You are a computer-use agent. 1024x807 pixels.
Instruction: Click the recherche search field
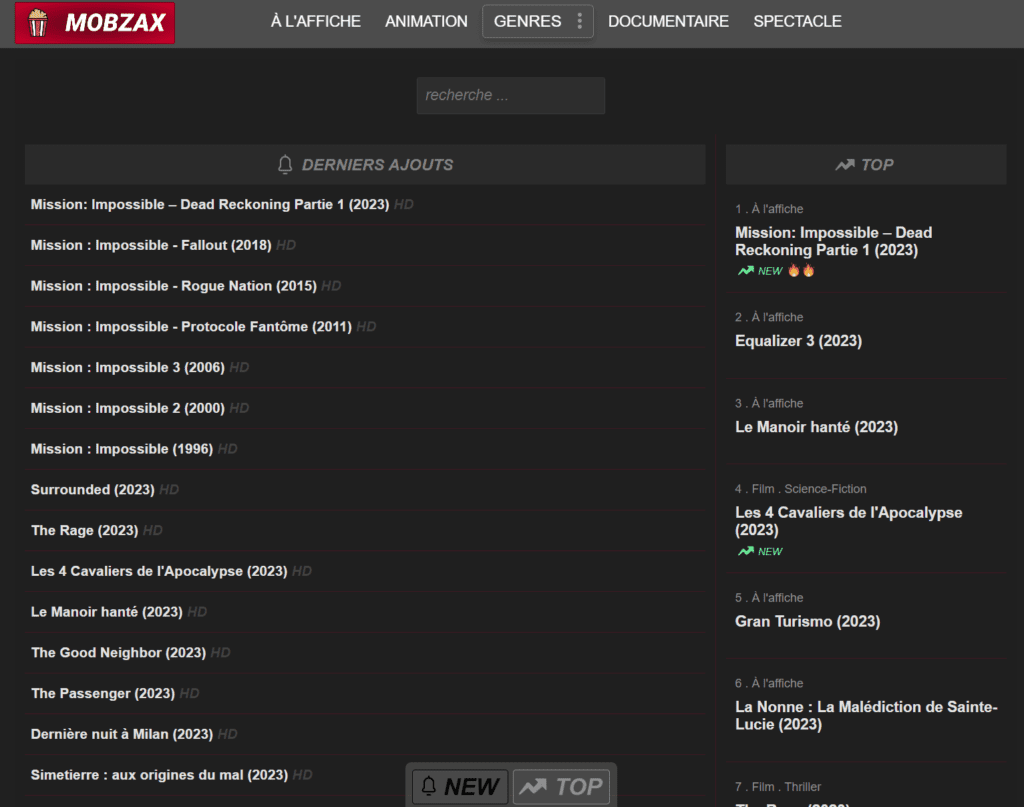[x=510, y=96]
